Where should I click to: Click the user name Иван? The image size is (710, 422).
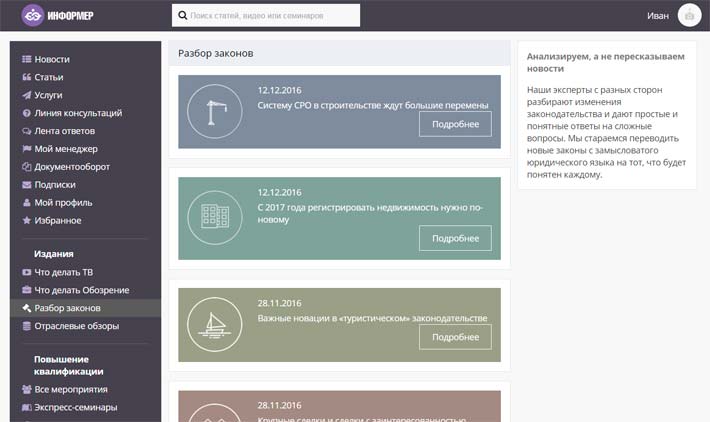point(657,16)
